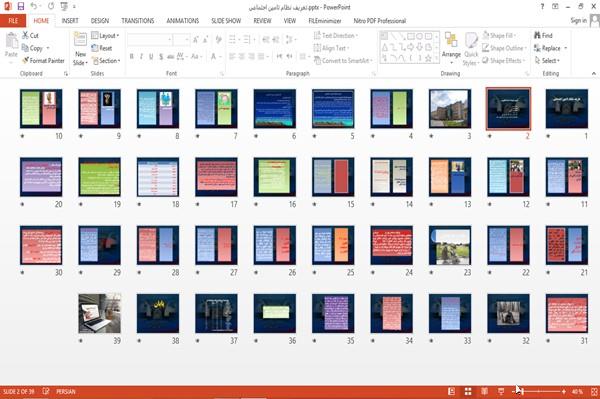This screenshot has width=600, height=399.
Task: Click the Copy icon
Action: click(25, 48)
